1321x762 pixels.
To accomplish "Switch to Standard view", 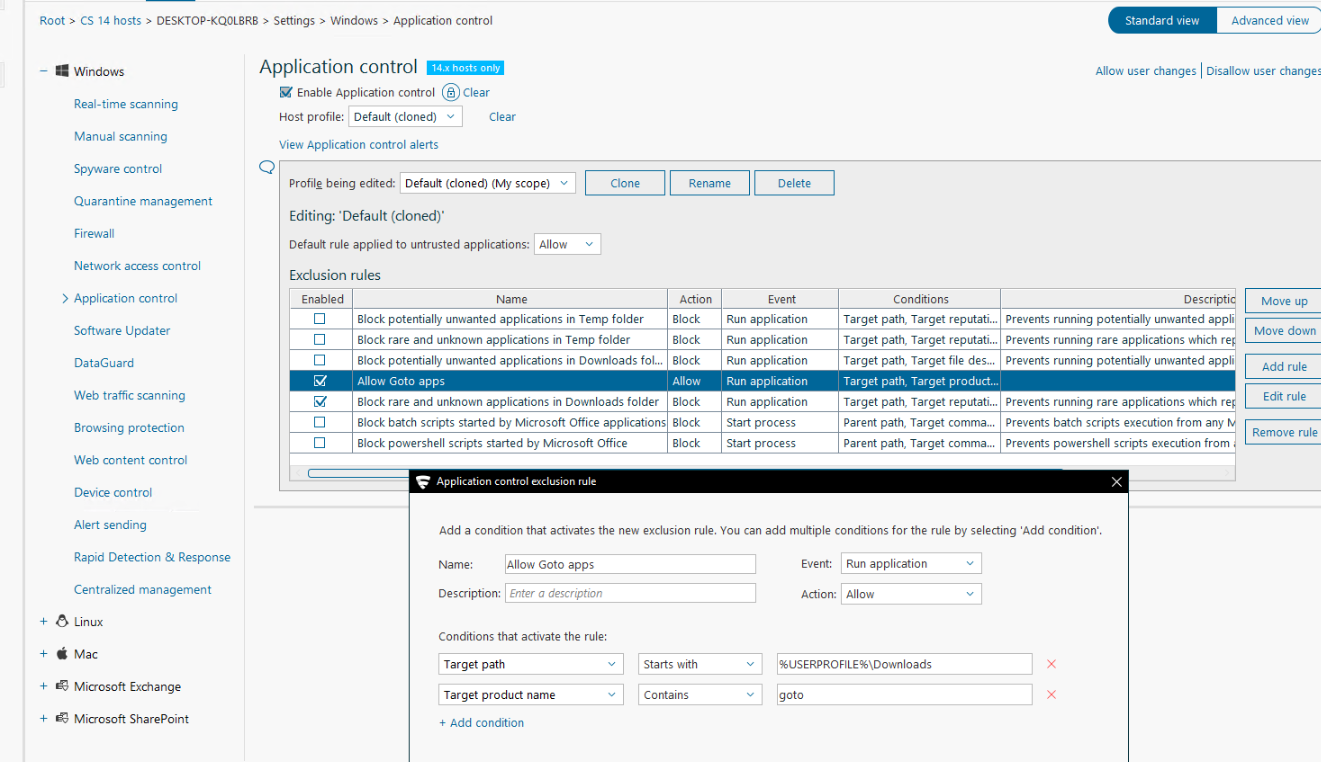I will pyautogui.click(x=1162, y=21).
